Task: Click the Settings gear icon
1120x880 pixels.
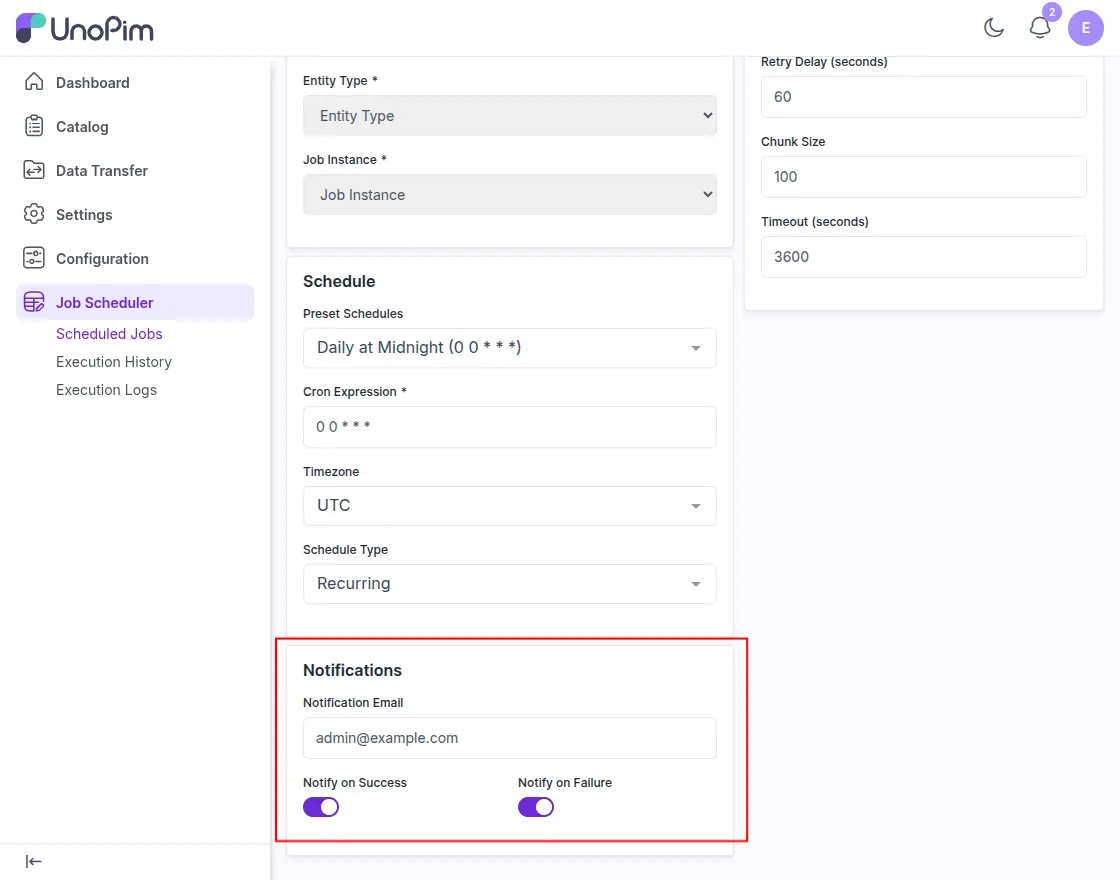Action: pyautogui.click(x=34, y=214)
